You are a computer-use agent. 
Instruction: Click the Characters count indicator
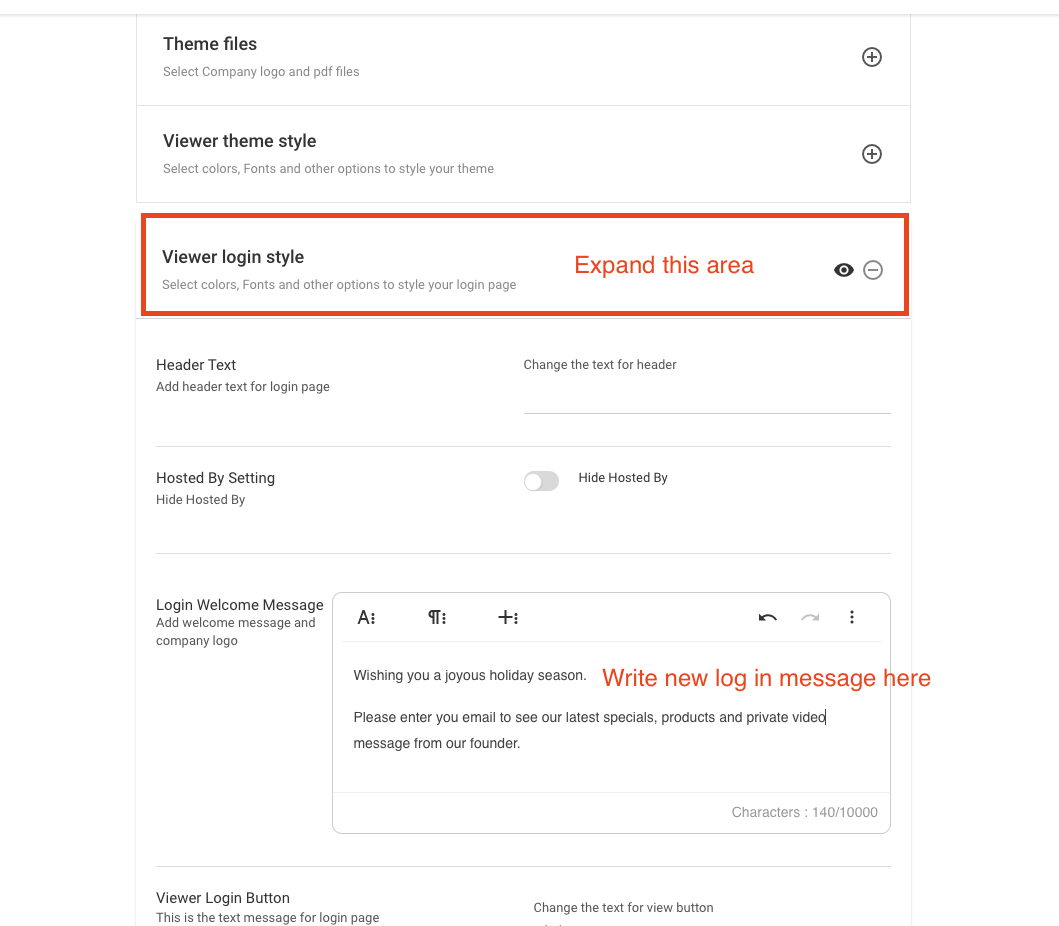pos(804,812)
